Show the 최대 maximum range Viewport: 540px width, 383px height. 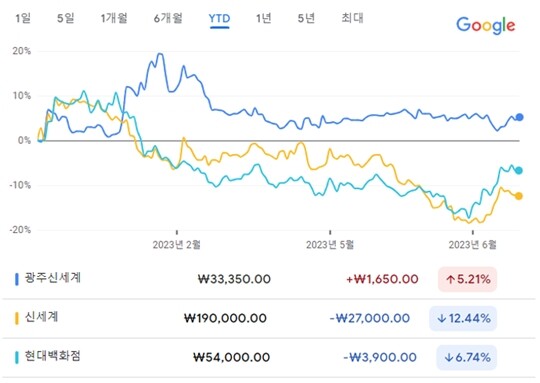click(x=352, y=18)
